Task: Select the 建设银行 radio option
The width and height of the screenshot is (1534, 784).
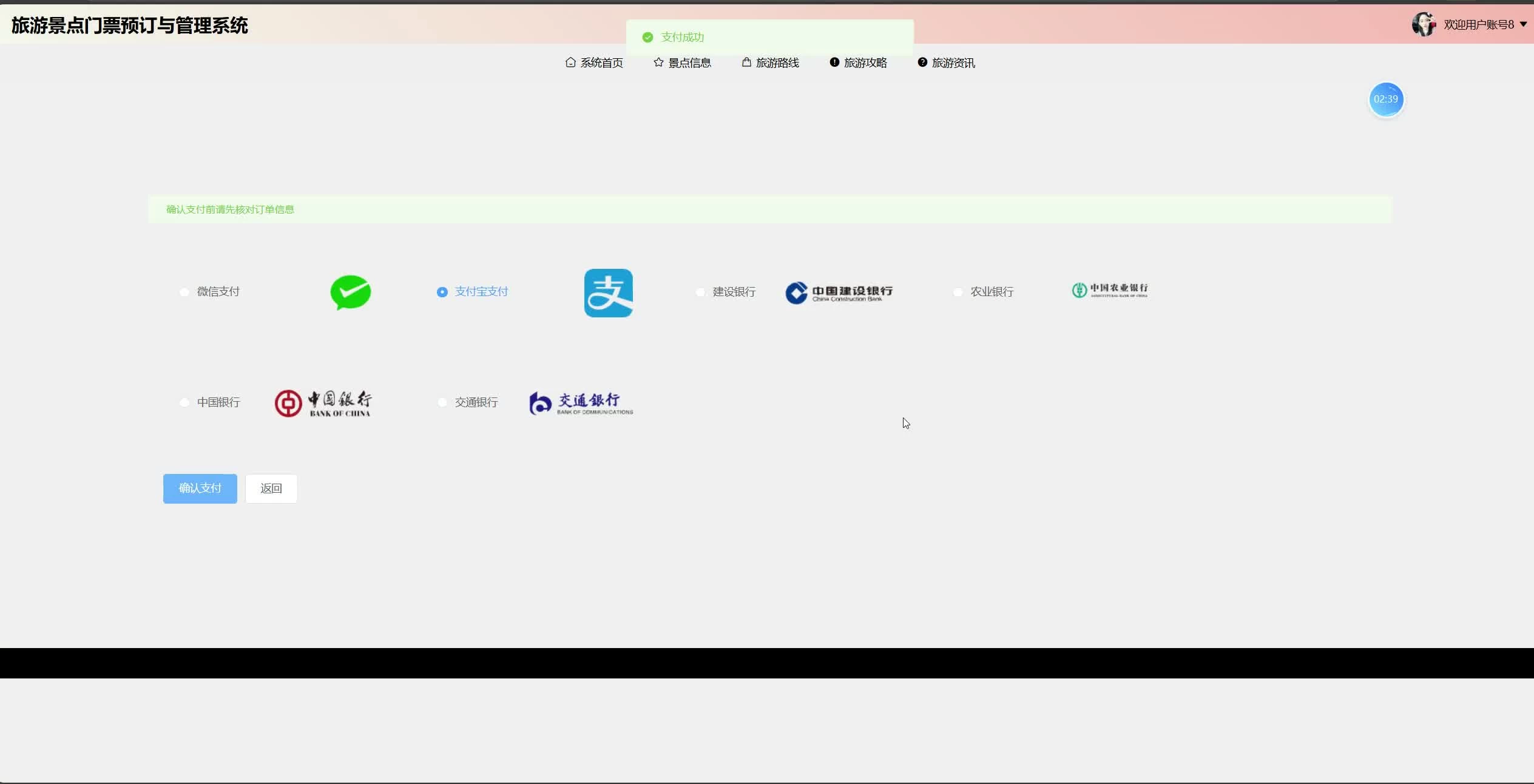Action: 700,292
